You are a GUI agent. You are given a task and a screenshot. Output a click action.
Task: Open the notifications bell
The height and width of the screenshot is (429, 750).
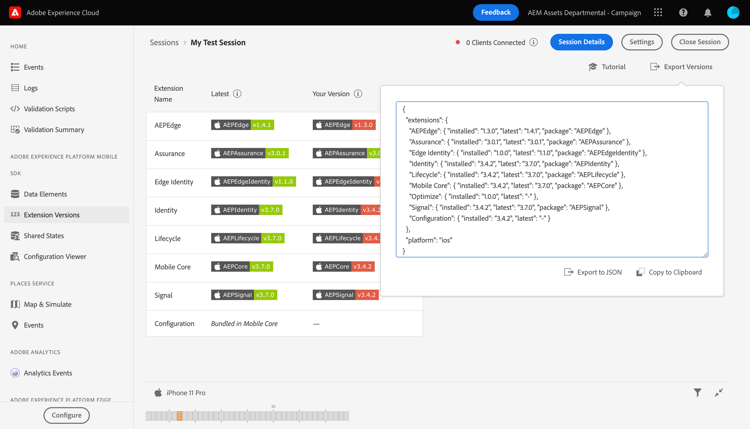click(x=707, y=12)
